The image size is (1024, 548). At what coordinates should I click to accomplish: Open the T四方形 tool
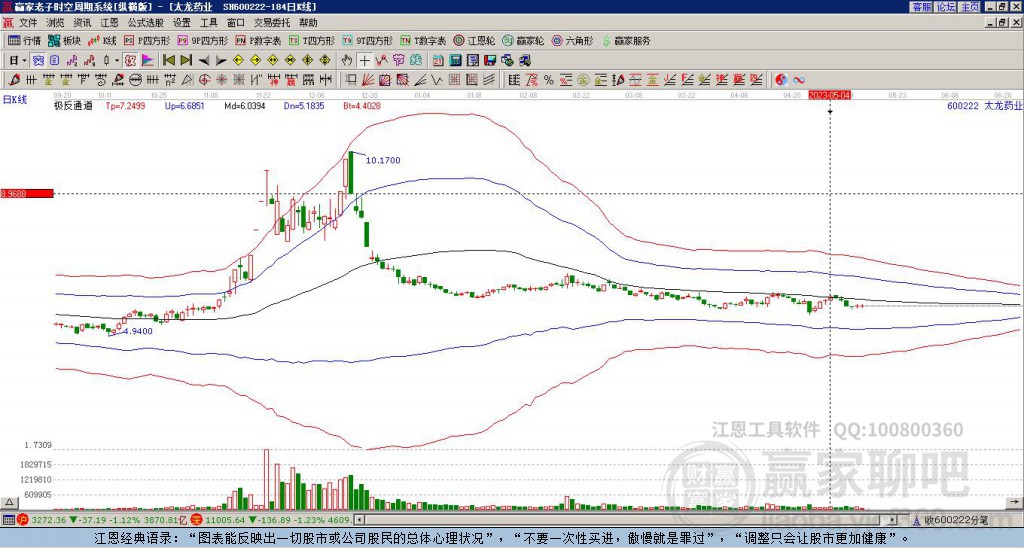[312, 40]
